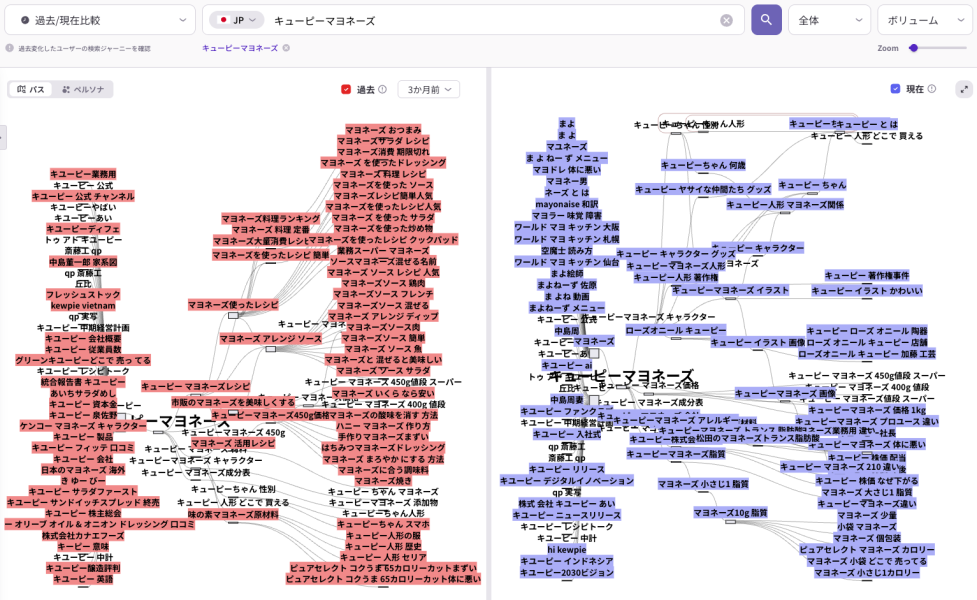Click the fullscreen expand icon on the right panel
Image resolution: width=977 pixels, height=600 pixels.
(964, 89)
